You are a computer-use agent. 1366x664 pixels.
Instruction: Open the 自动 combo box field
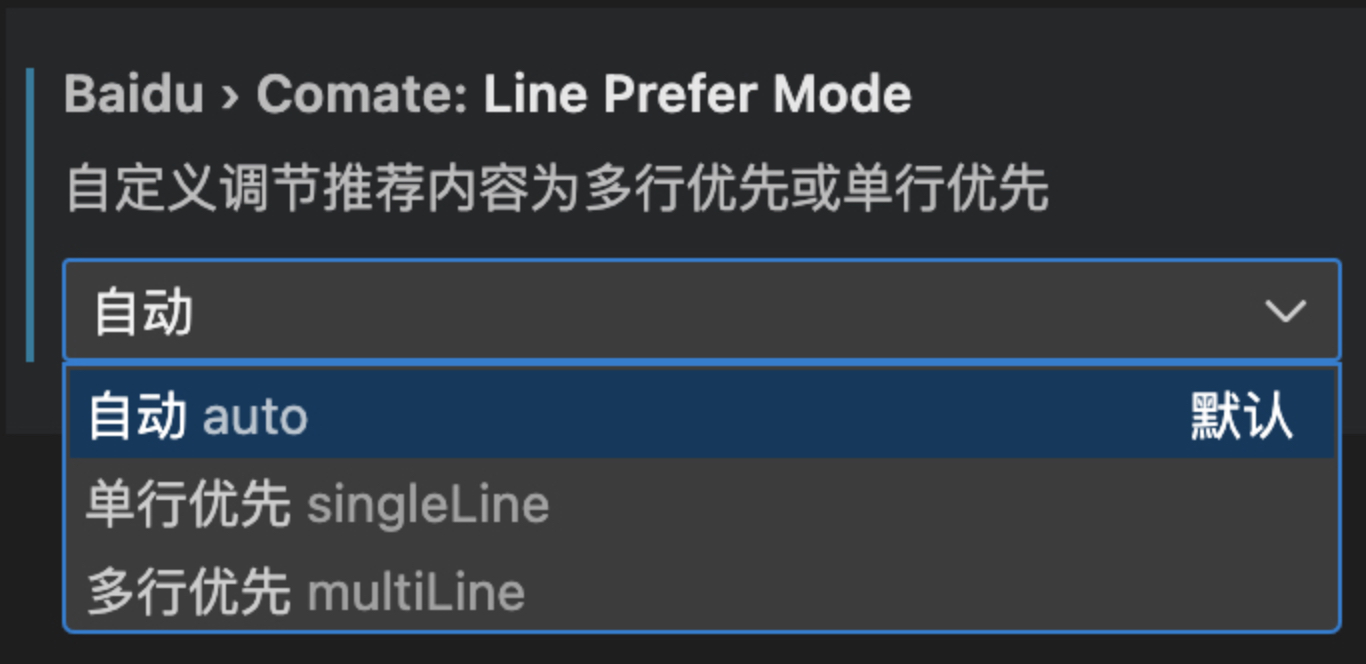(701, 310)
